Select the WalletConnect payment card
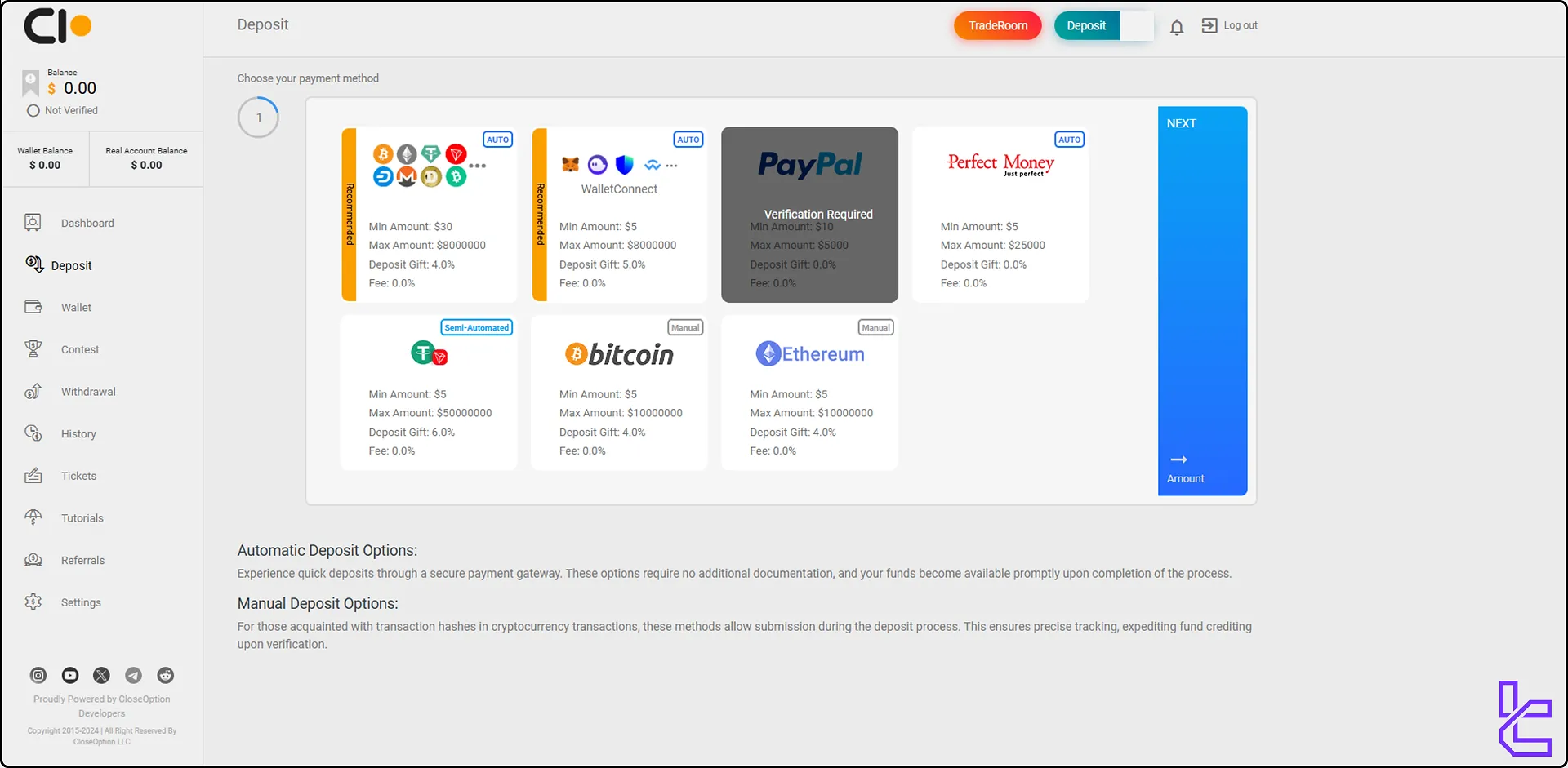This screenshot has height=768, width=1568. click(x=620, y=215)
